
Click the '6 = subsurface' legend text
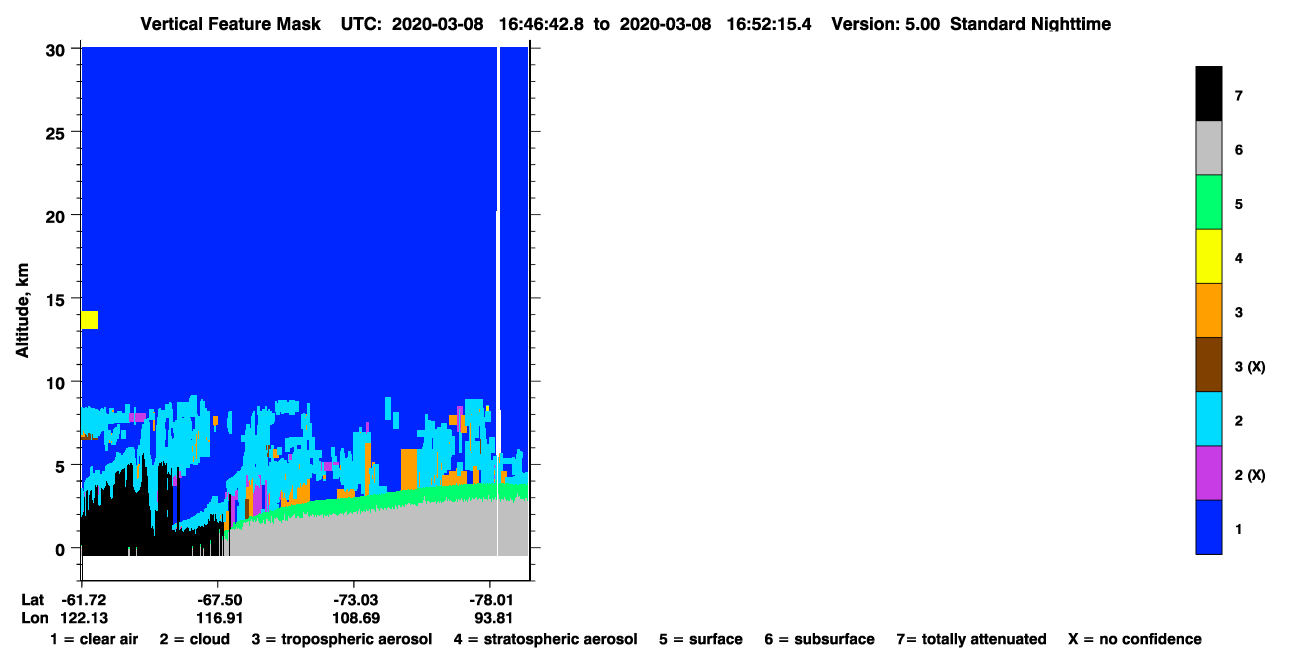point(820,639)
